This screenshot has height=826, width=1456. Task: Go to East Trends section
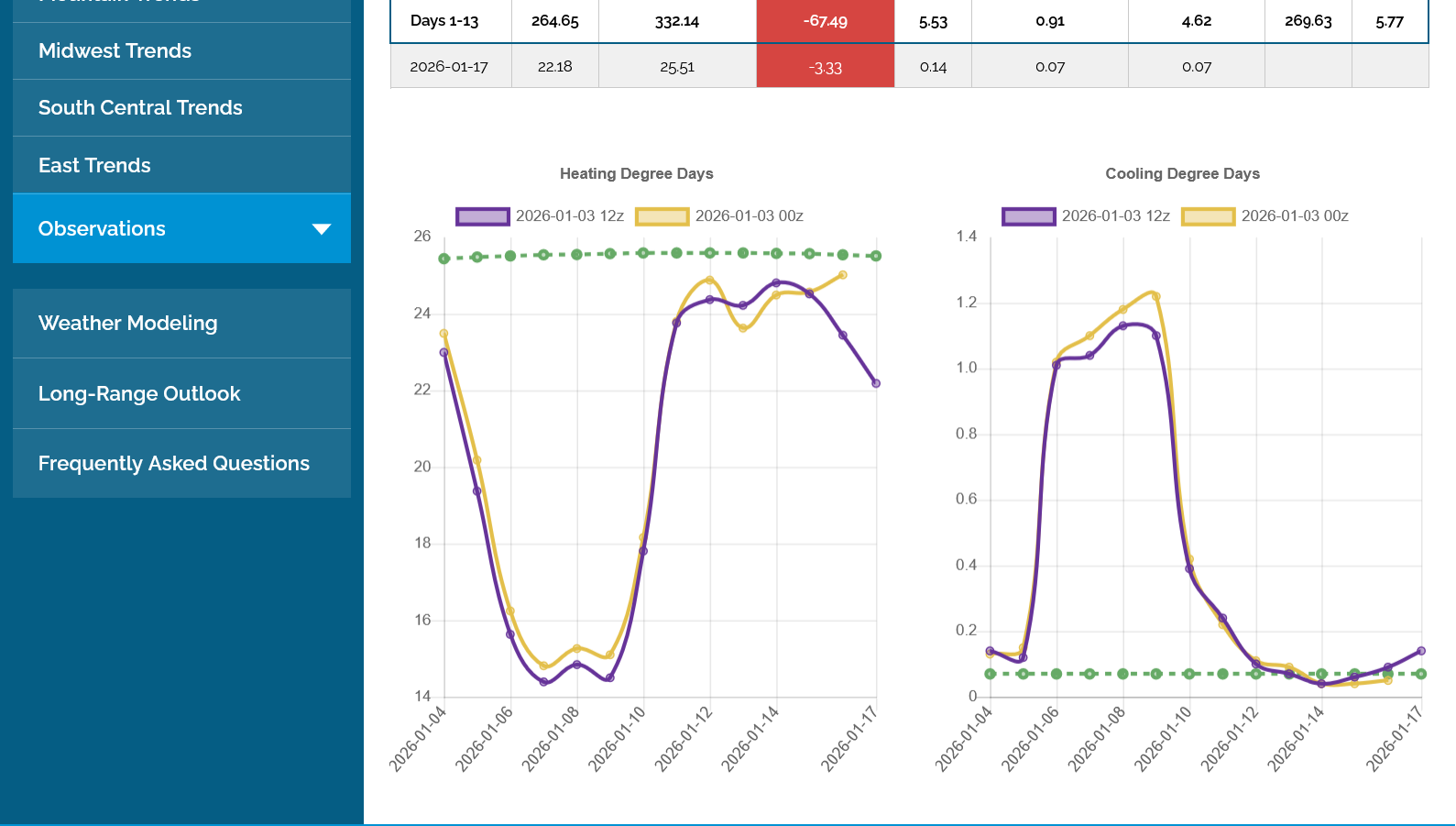click(94, 166)
